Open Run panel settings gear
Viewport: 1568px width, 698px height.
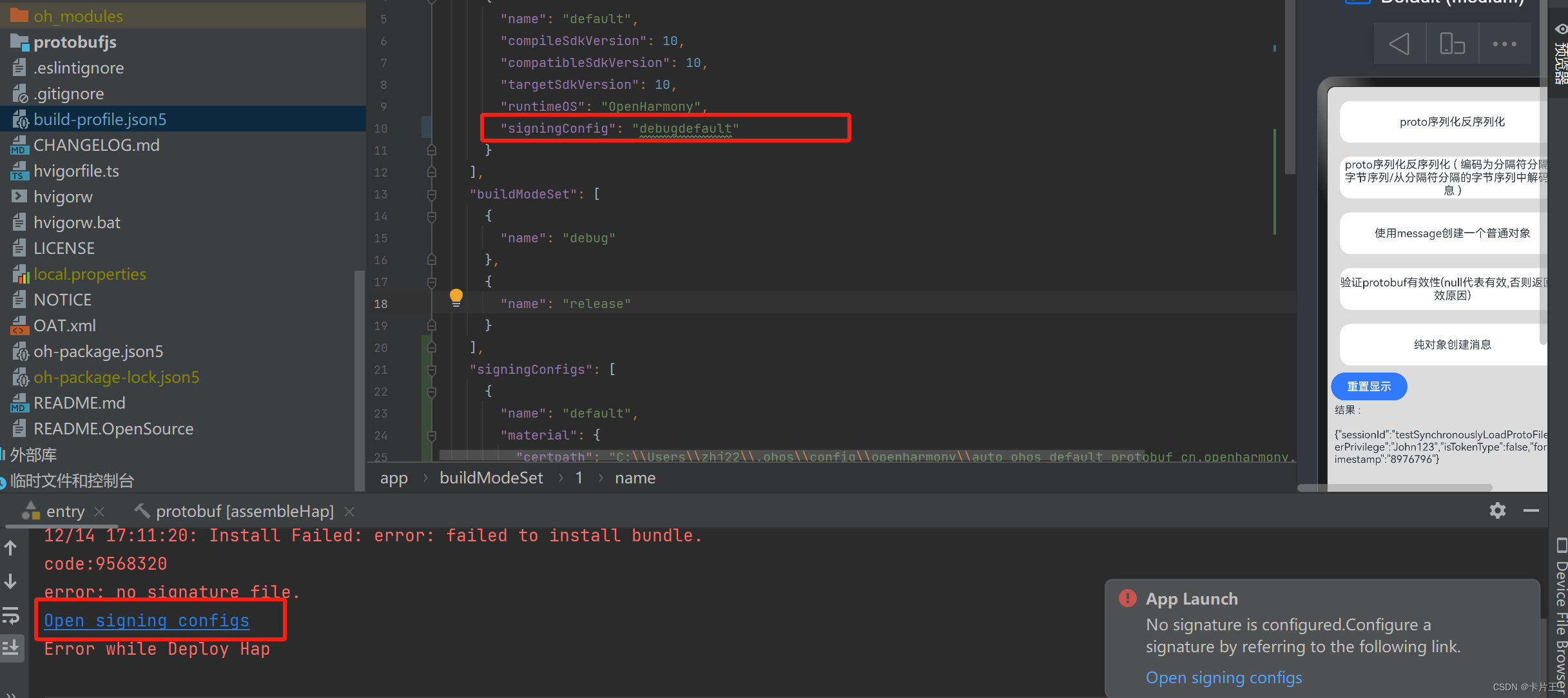click(x=1498, y=511)
